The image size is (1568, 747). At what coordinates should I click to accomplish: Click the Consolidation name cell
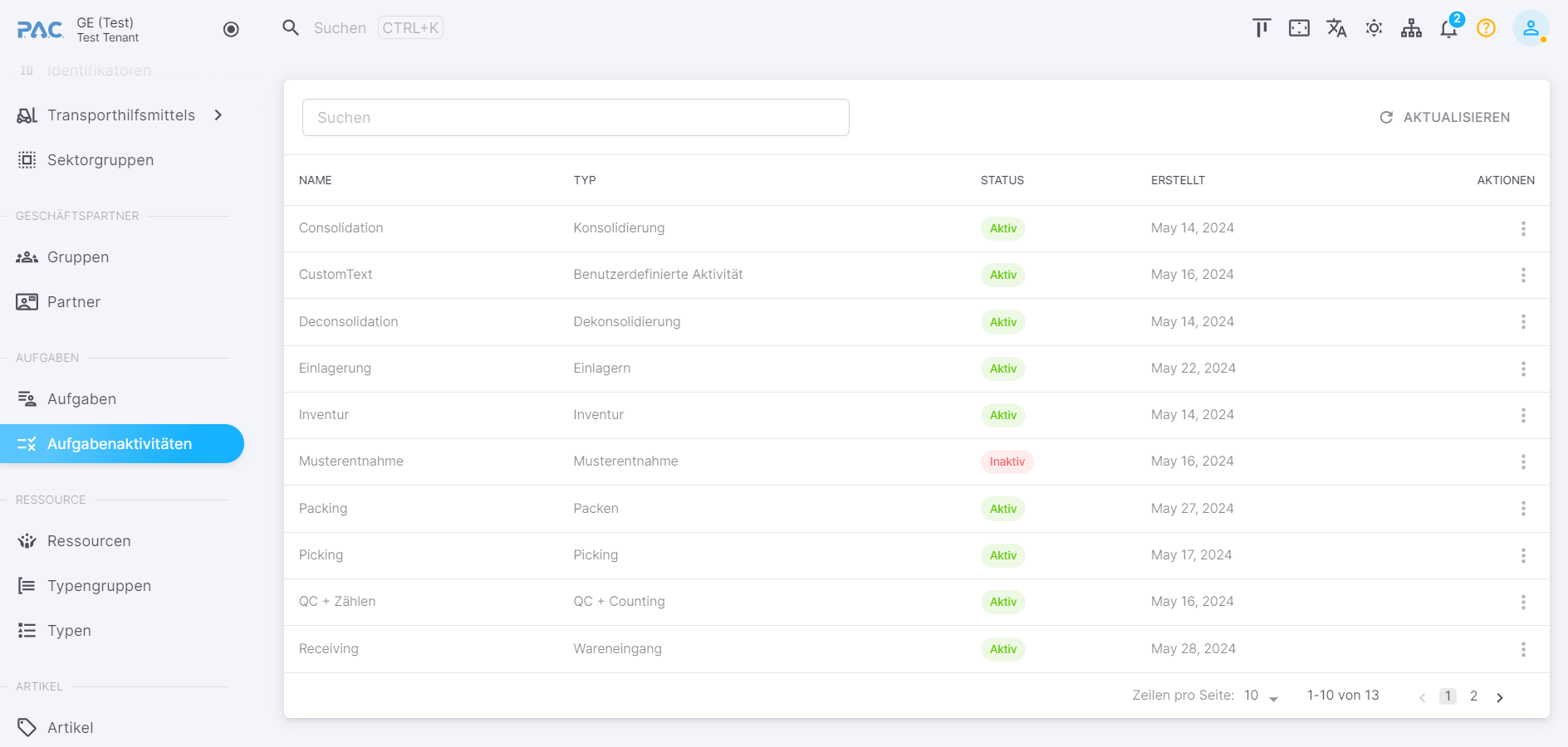point(341,228)
